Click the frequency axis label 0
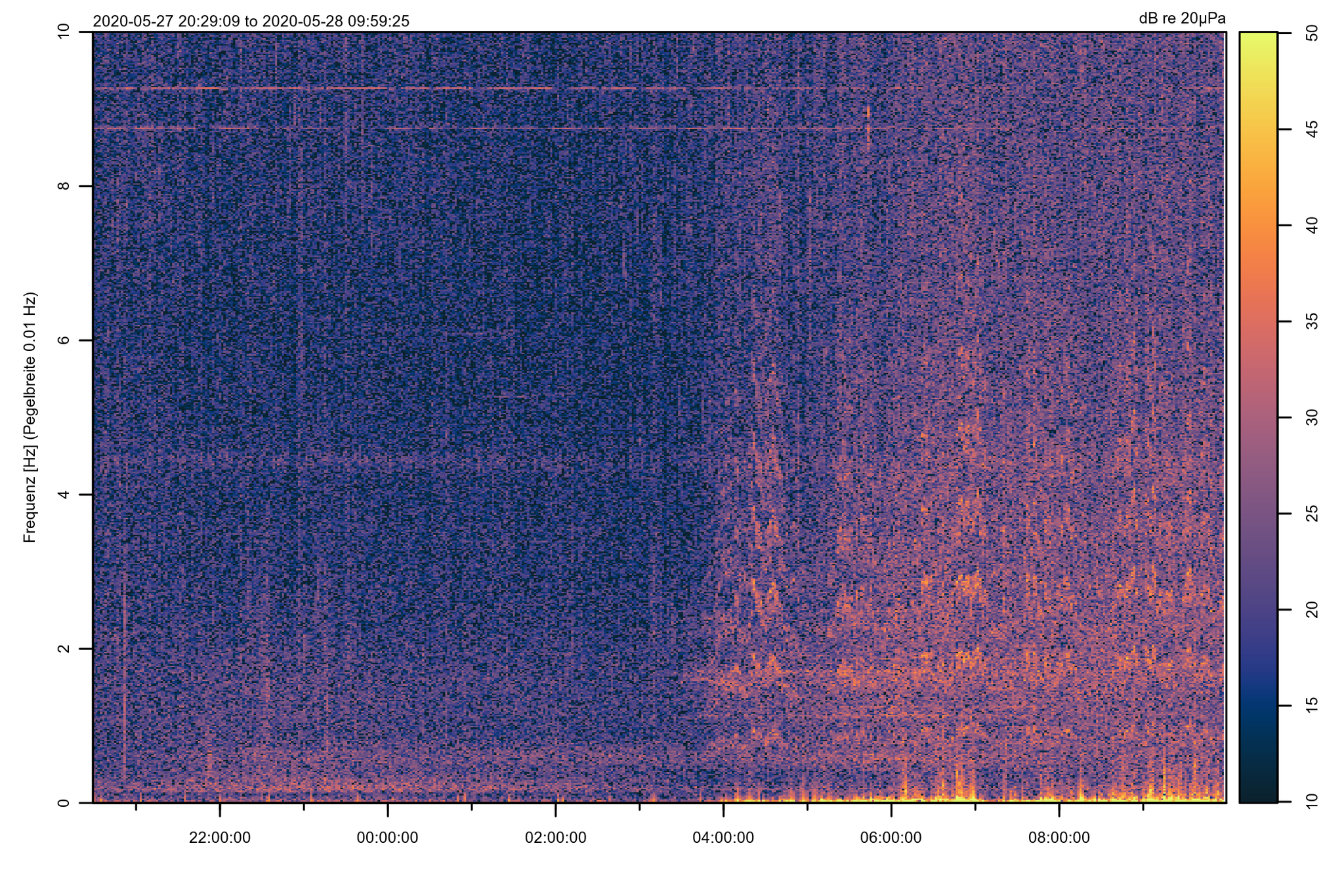Screen dimensions: 1344x896 coord(64,802)
